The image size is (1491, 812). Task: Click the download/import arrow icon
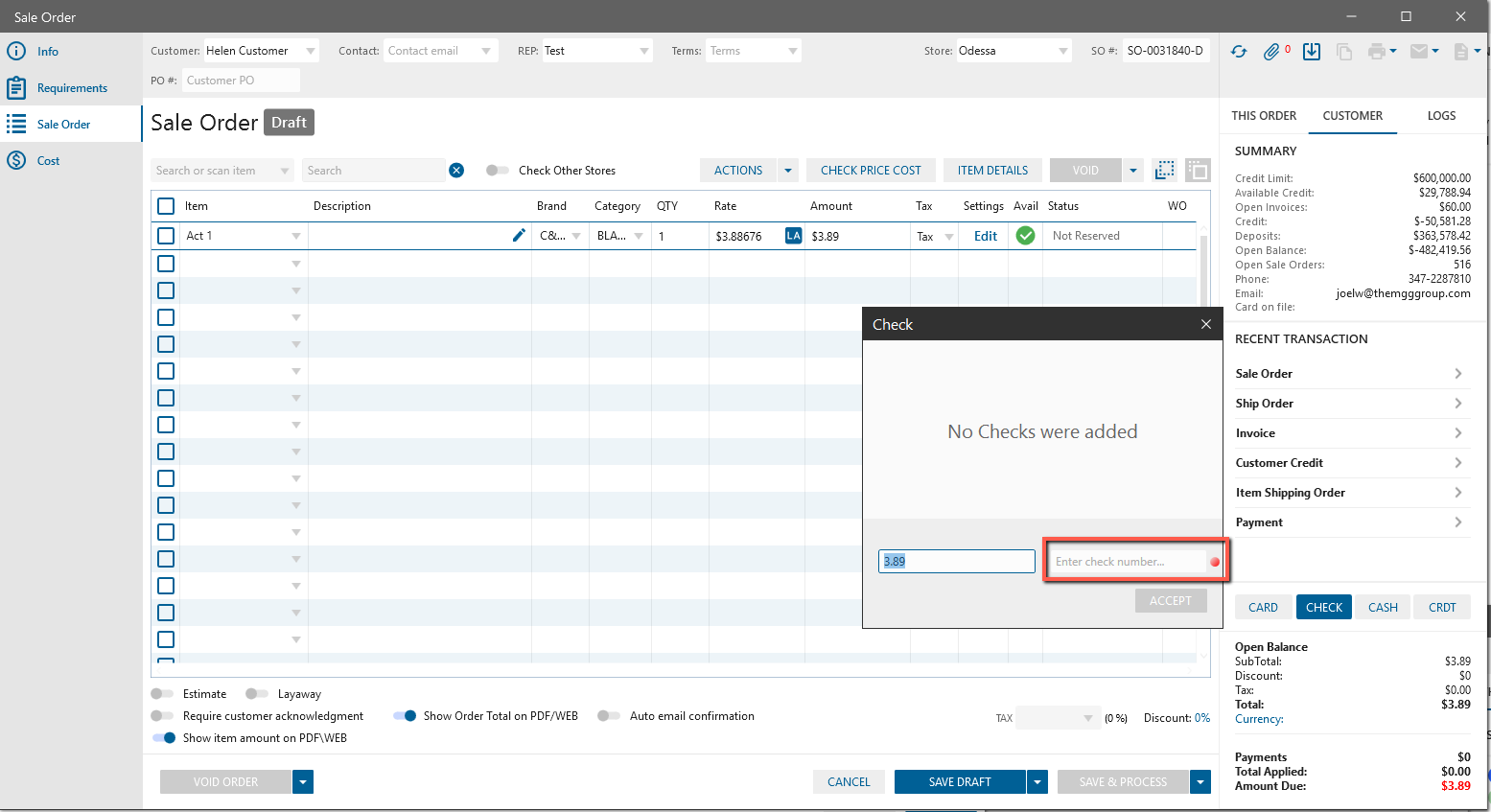(1312, 52)
